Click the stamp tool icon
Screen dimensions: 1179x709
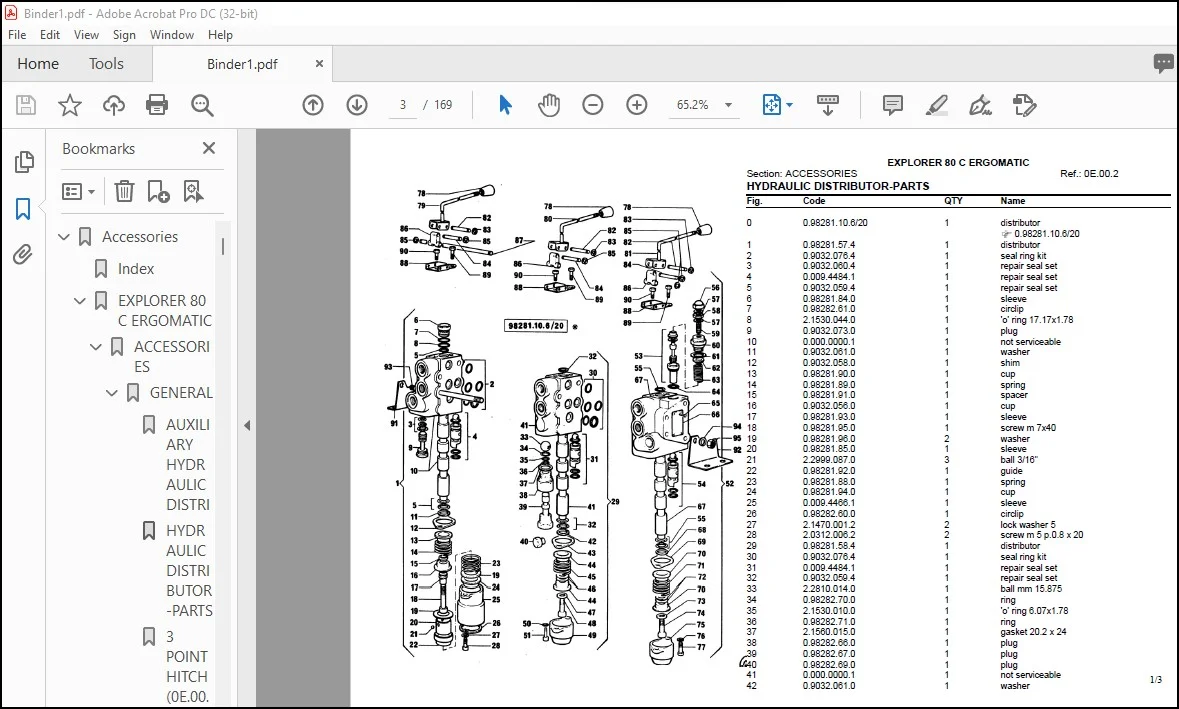[1024, 105]
